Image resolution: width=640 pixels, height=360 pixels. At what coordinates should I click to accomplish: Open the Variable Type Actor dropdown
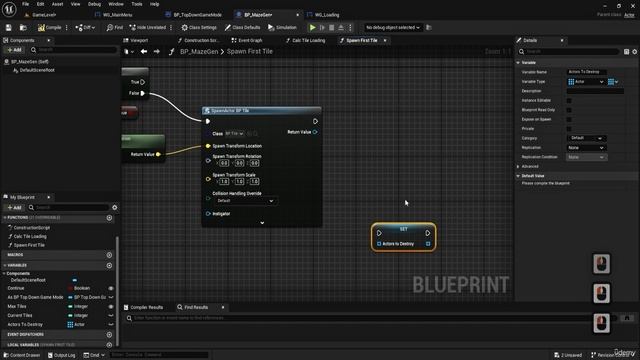tap(586, 82)
